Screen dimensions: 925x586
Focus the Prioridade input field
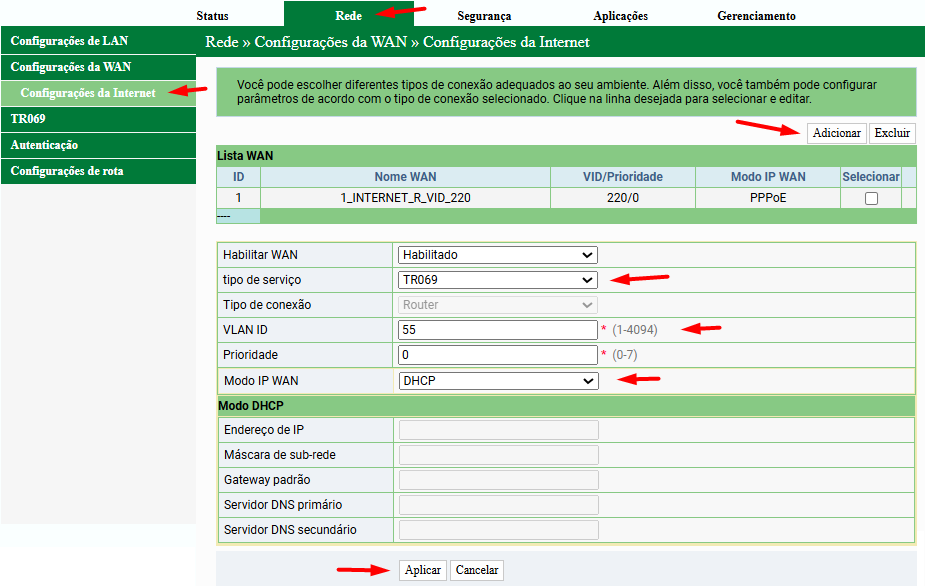pos(498,355)
